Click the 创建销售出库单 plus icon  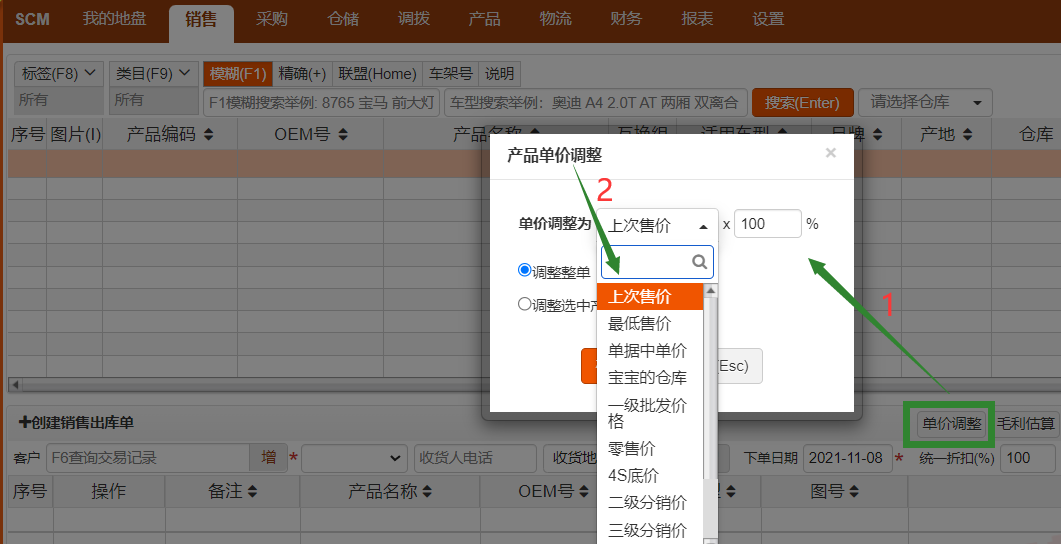click(x=25, y=423)
